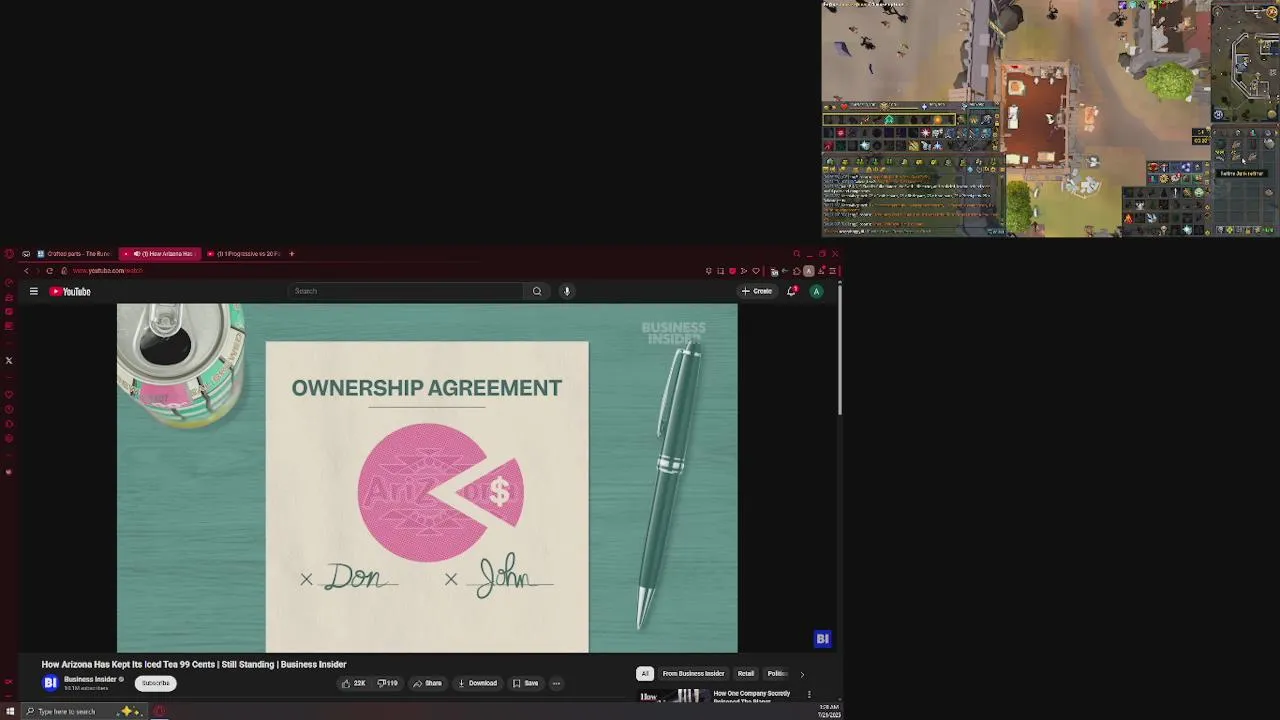This screenshot has width=1280, height=720.
Task: Dislike the Arizona iced tea video
Action: tap(387, 683)
